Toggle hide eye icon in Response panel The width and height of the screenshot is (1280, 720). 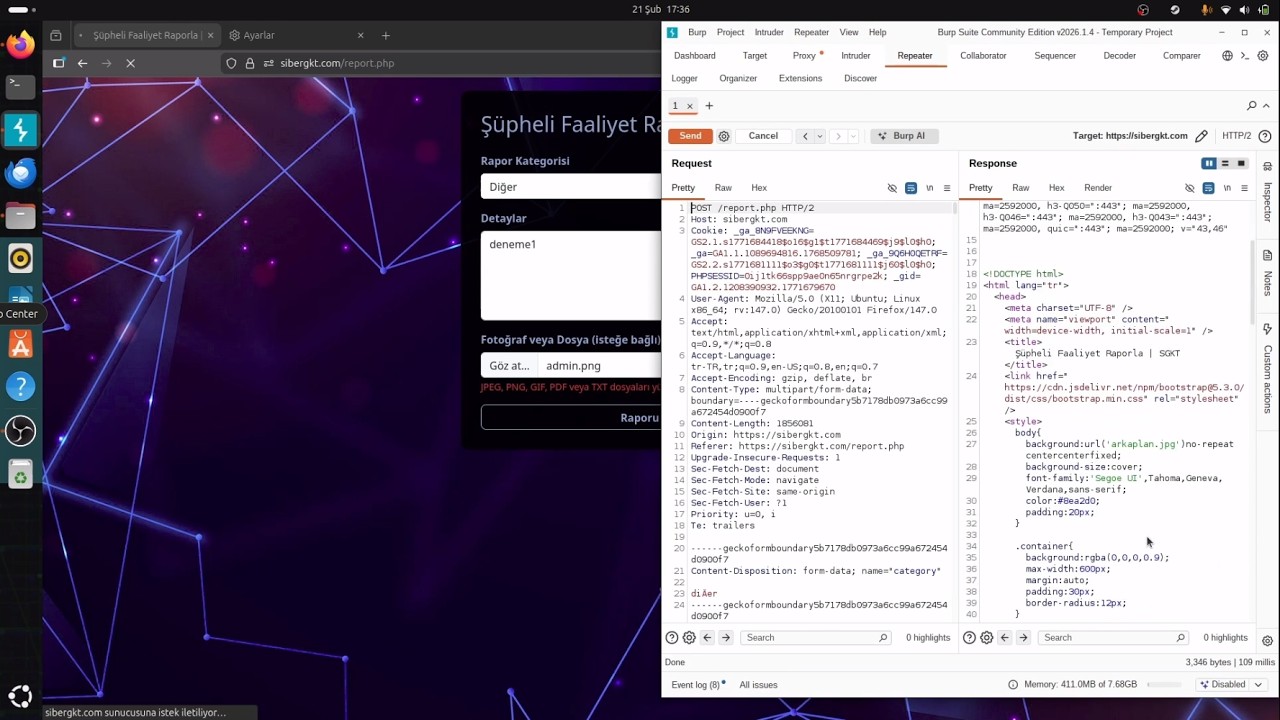[1189, 188]
